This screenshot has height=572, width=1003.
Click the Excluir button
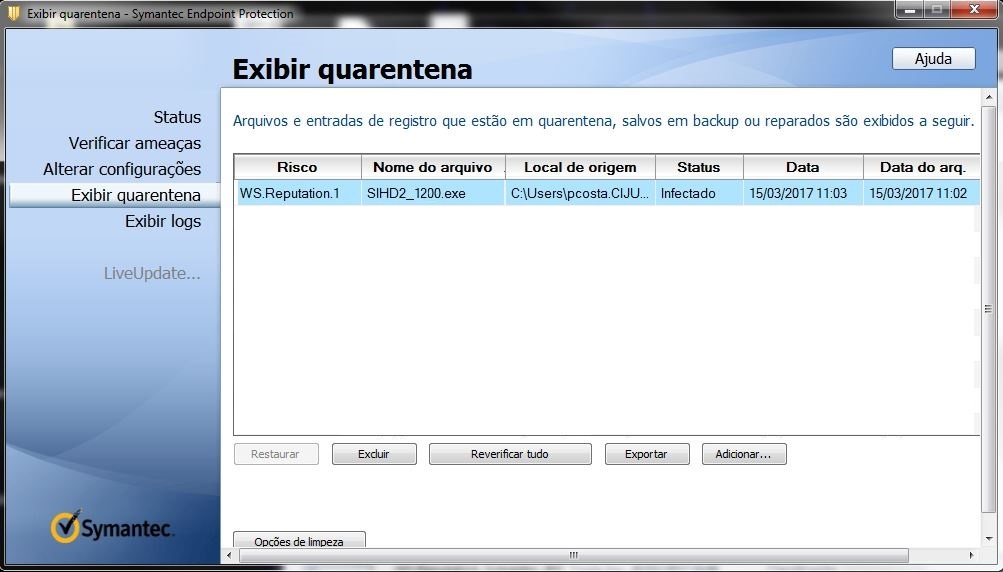coord(374,454)
